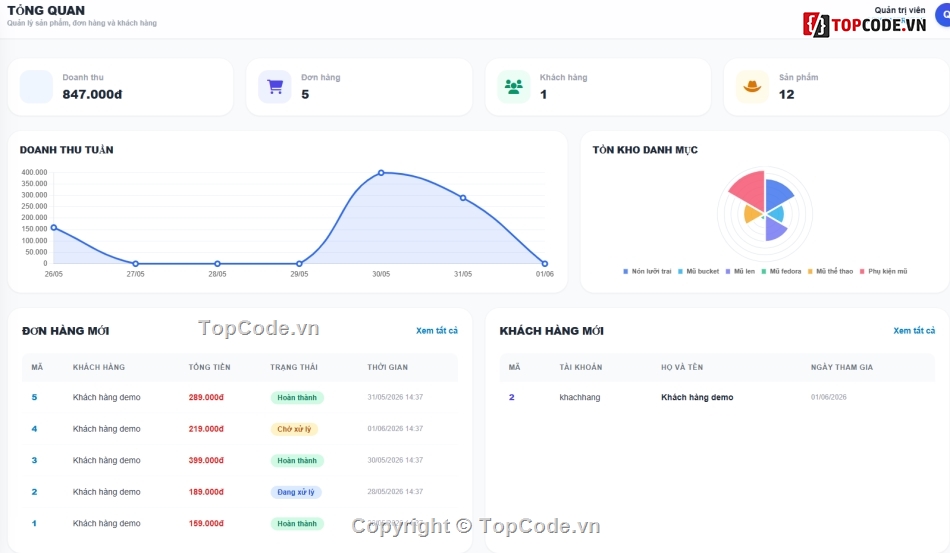The width and height of the screenshot is (950, 553).
Task: Click timestamp '01/06/2026 14:37'
Action: (x=395, y=429)
